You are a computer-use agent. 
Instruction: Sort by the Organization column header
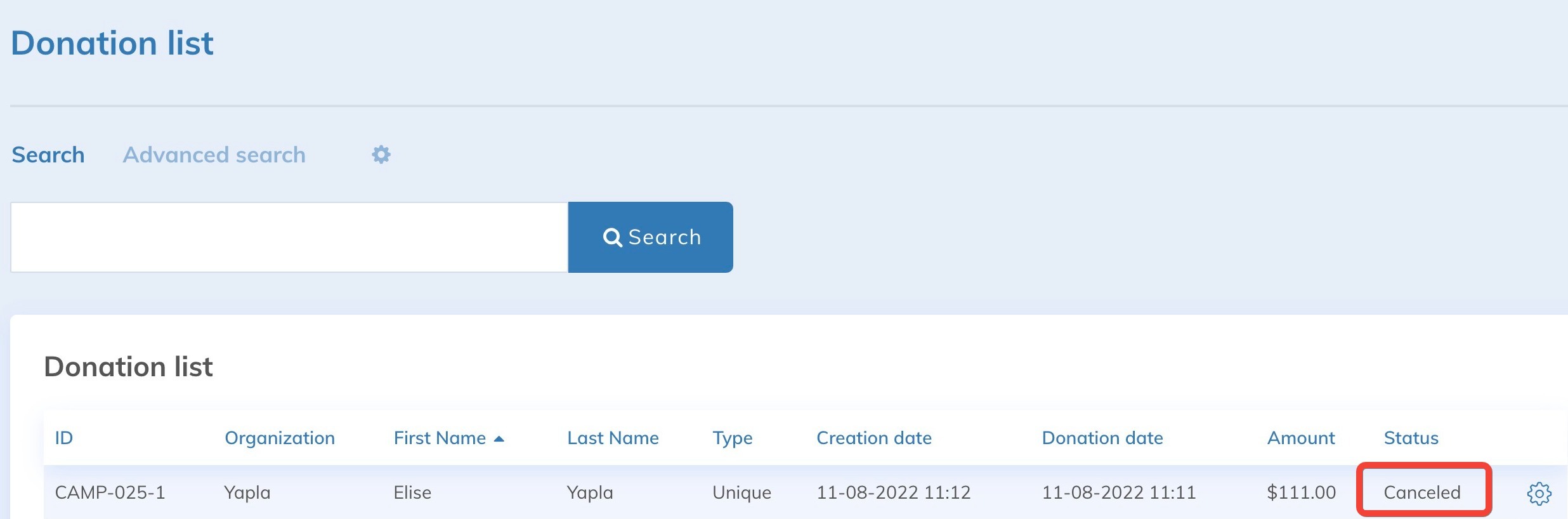(279, 438)
